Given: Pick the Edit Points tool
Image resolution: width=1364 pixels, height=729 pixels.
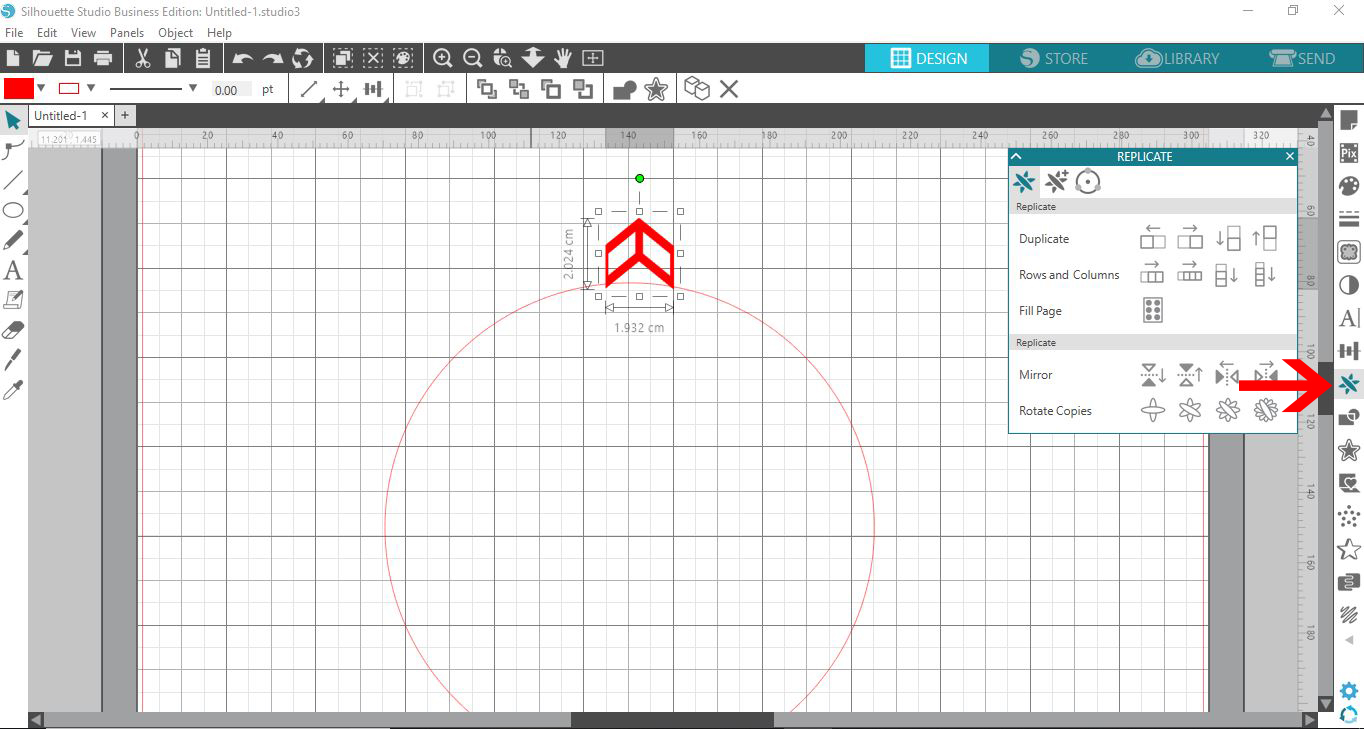Looking at the screenshot, I should coord(13,151).
